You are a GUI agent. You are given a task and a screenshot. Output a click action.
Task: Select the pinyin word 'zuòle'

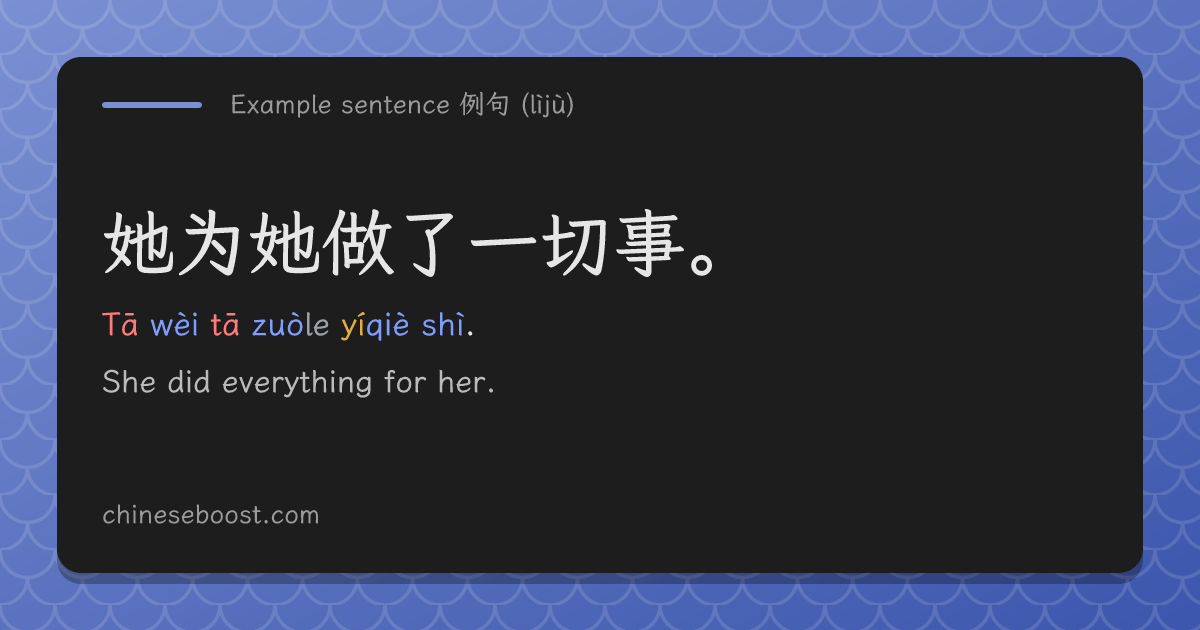click(x=290, y=325)
